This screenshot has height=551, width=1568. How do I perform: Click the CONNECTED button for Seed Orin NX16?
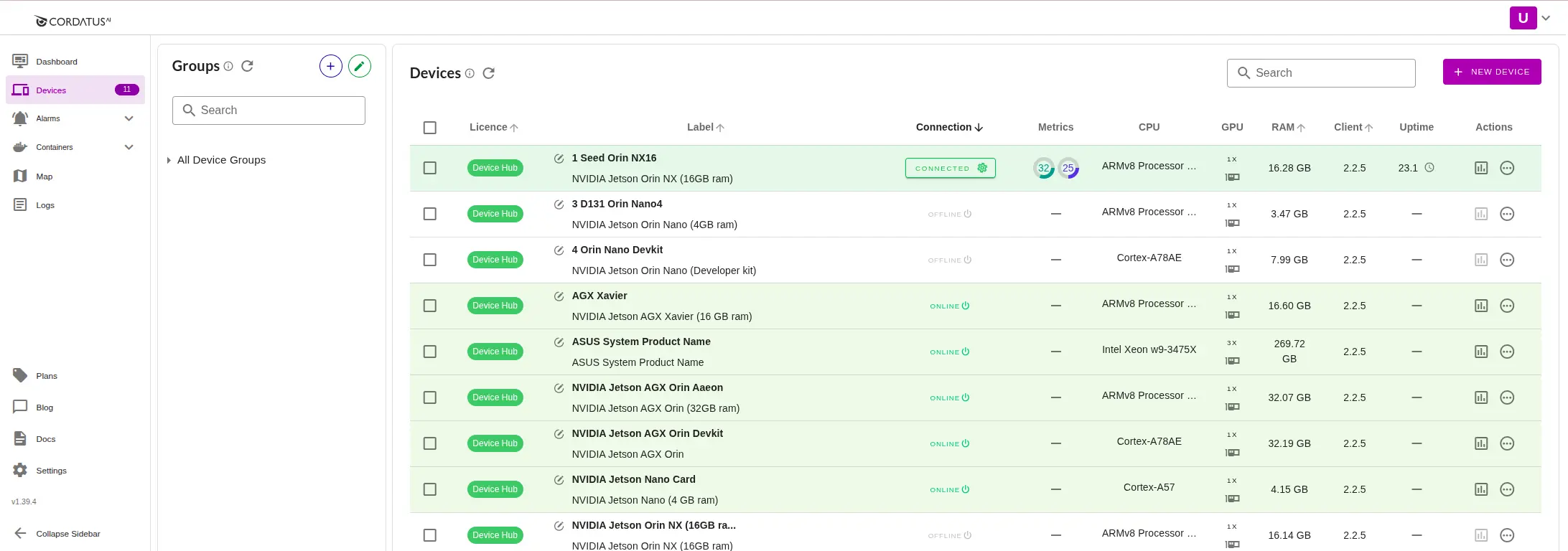[950, 168]
